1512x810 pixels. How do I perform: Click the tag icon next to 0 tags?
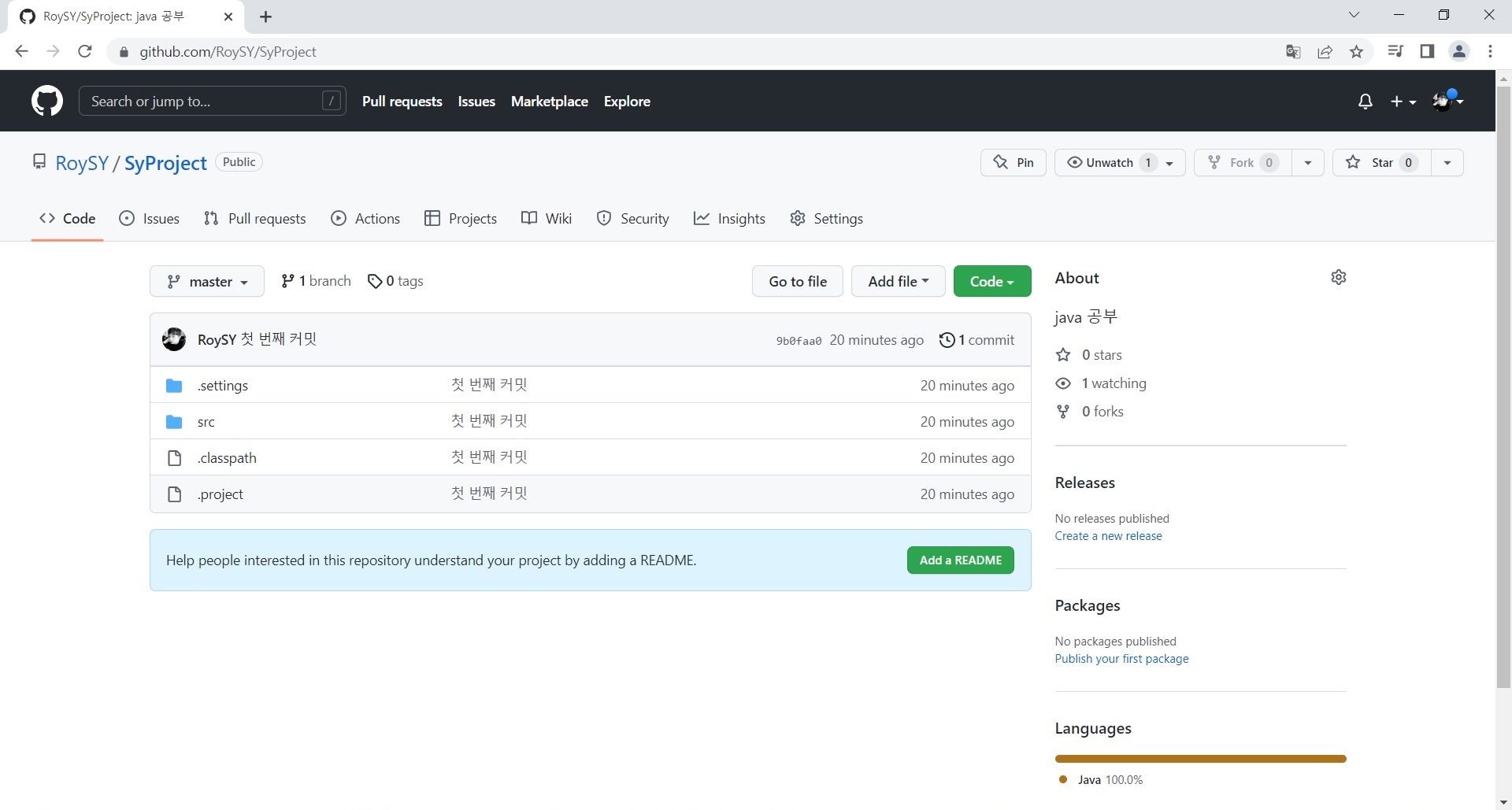(x=375, y=281)
